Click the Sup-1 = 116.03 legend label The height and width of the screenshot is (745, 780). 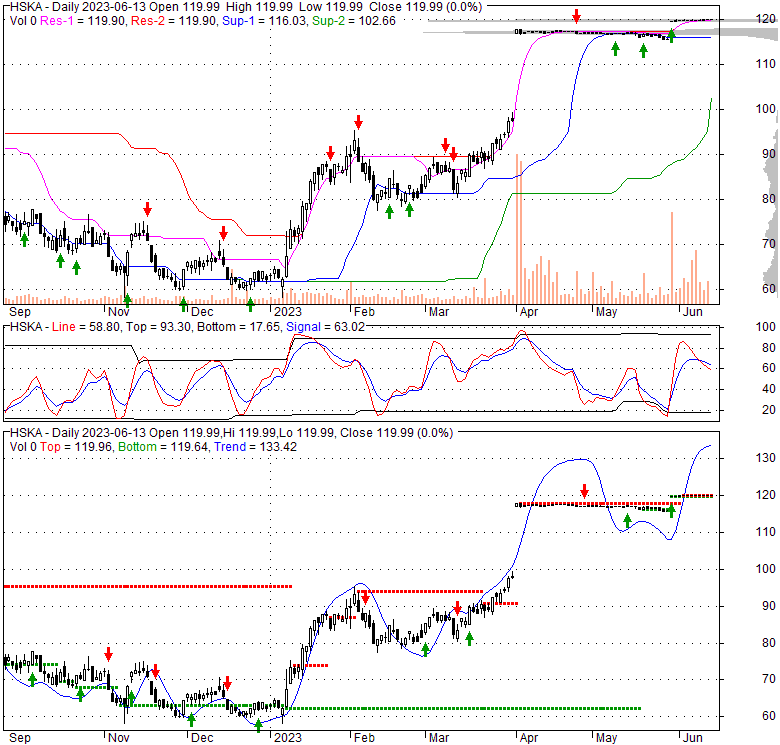(265, 21)
